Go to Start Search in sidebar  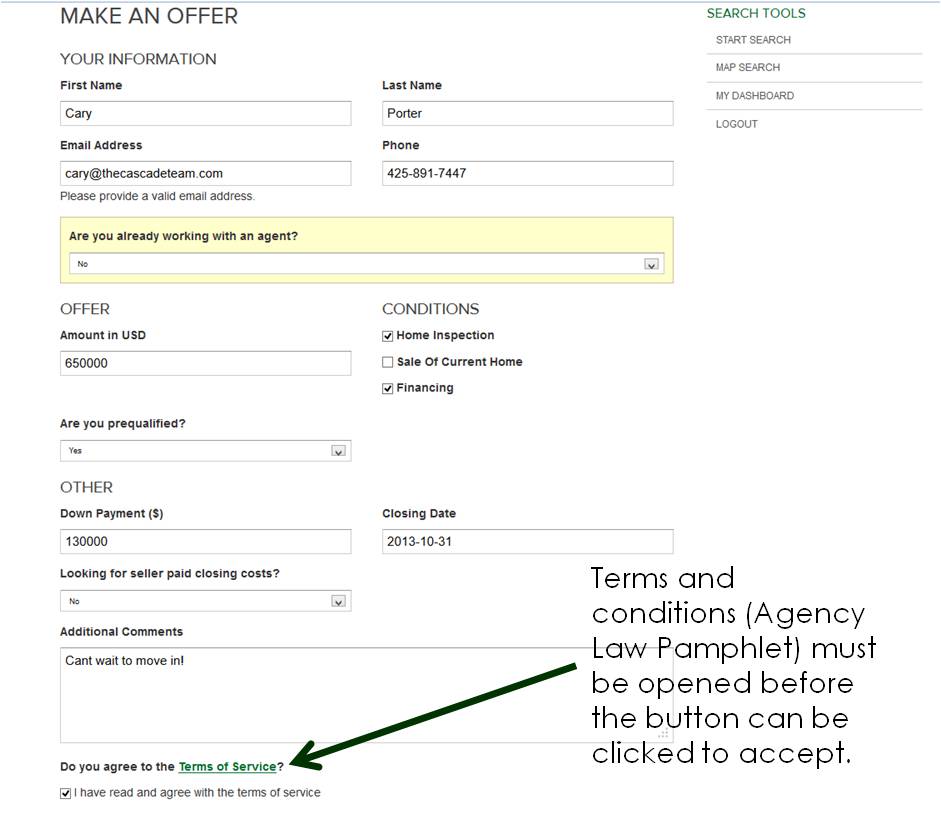coord(753,40)
